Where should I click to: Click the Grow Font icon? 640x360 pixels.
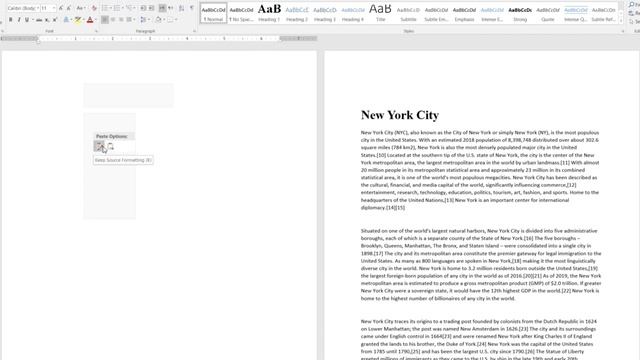60,8
